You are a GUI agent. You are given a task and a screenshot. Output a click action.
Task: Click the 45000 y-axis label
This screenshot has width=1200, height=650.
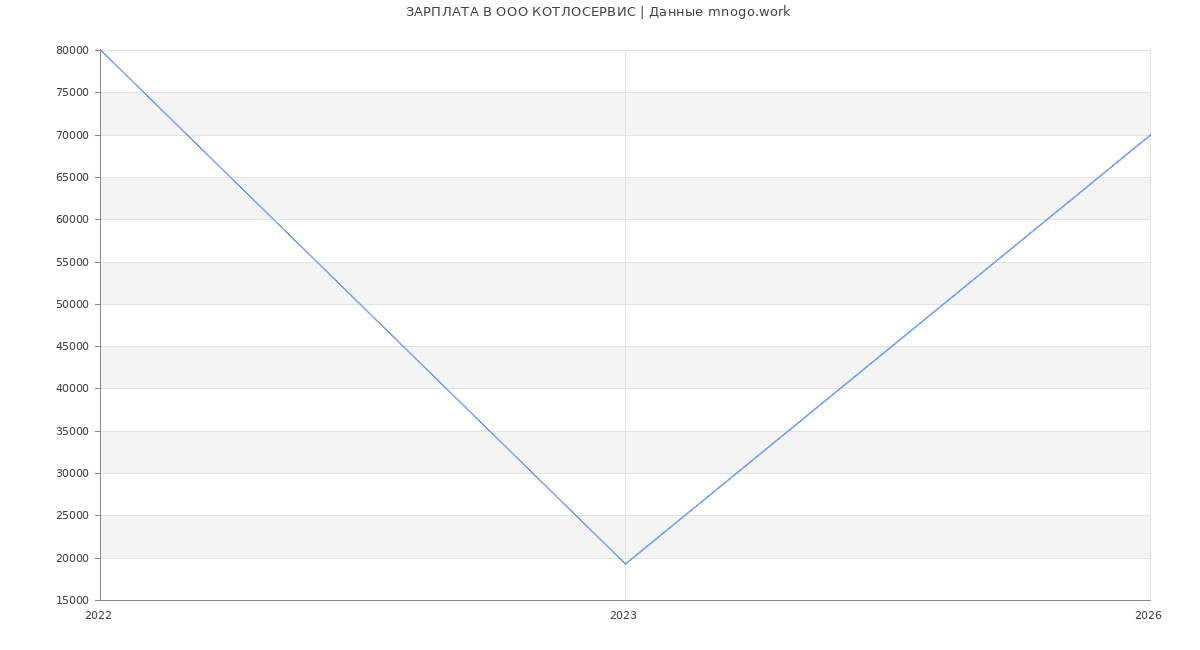tap(72, 346)
